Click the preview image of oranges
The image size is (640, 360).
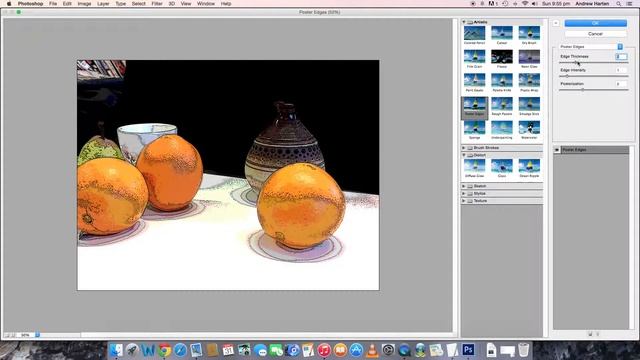tap(228, 175)
